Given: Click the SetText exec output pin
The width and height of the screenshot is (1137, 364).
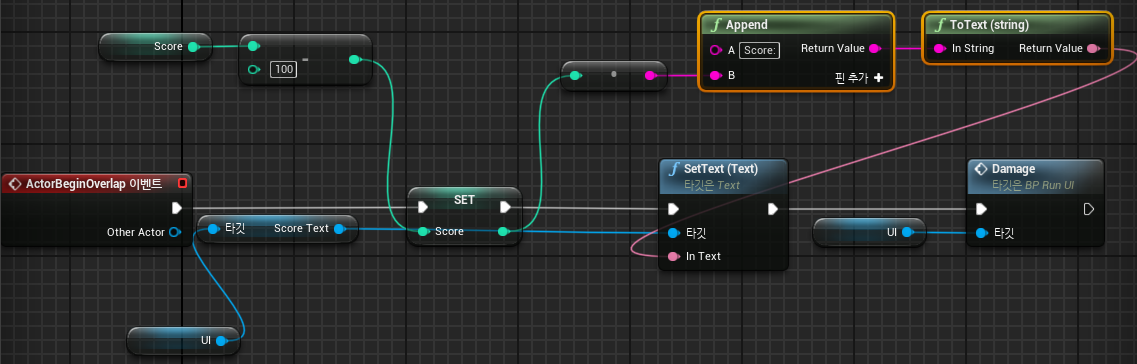Looking at the screenshot, I should [x=773, y=210].
